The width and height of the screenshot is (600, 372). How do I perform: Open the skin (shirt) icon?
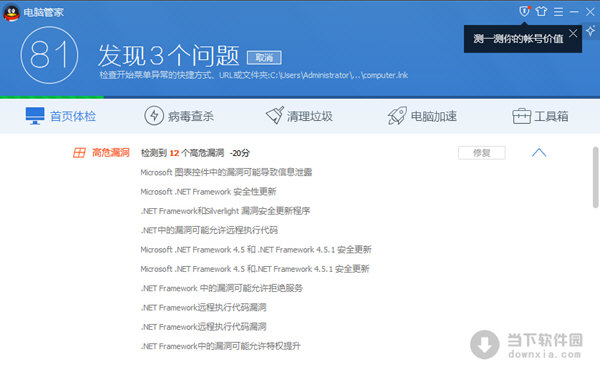click(x=541, y=11)
